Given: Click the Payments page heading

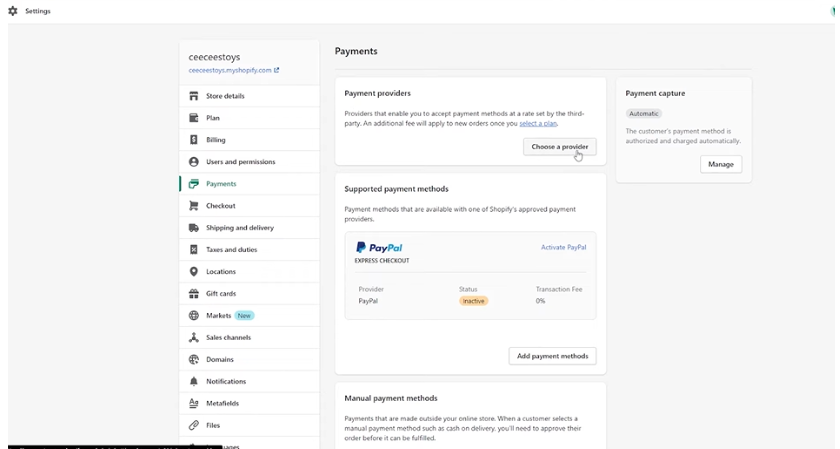Looking at the screenshot, I should pyautogui.click(x=356, y=51).
